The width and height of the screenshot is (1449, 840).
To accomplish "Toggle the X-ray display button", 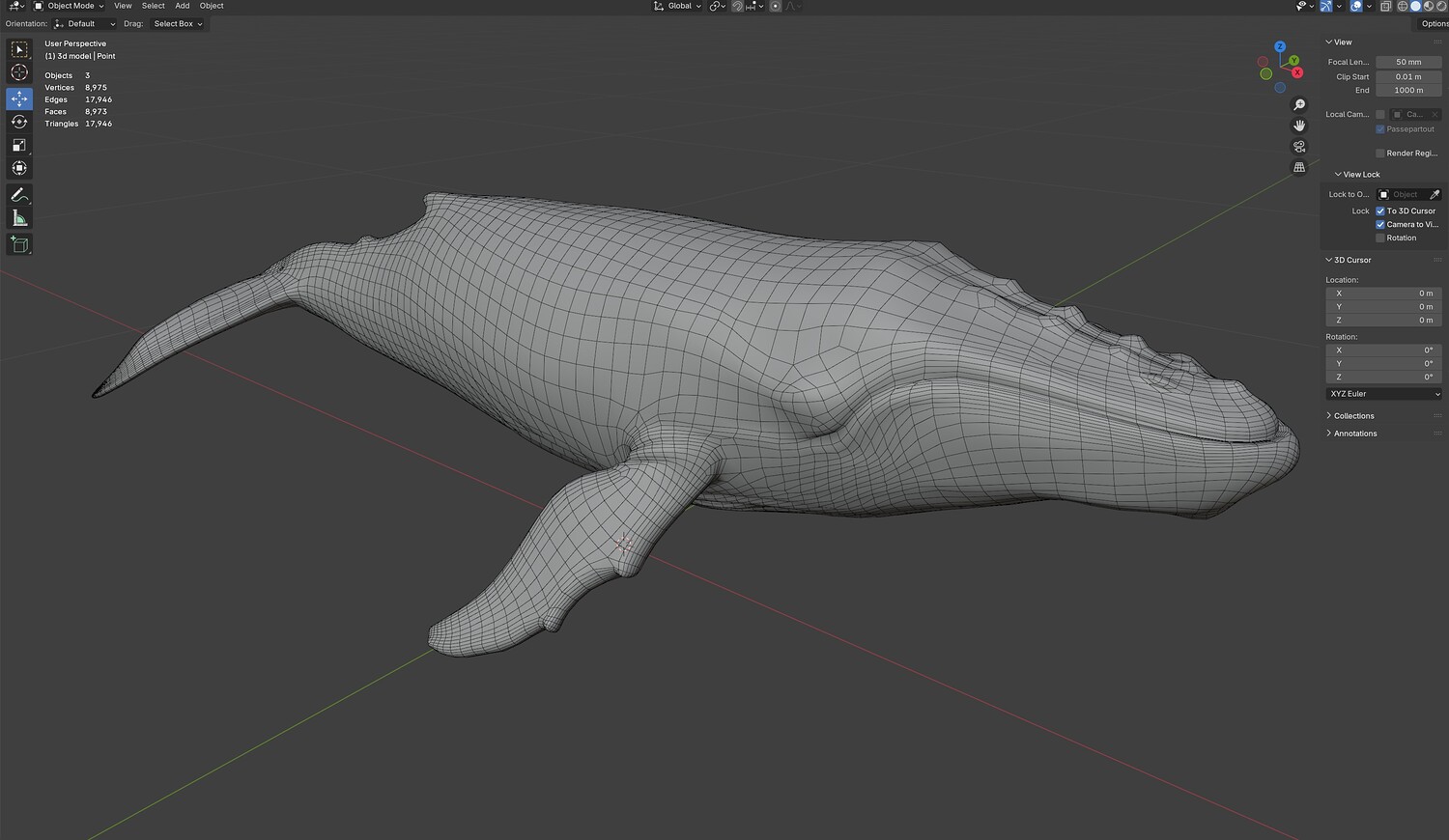I will [x=1385, y=6].
